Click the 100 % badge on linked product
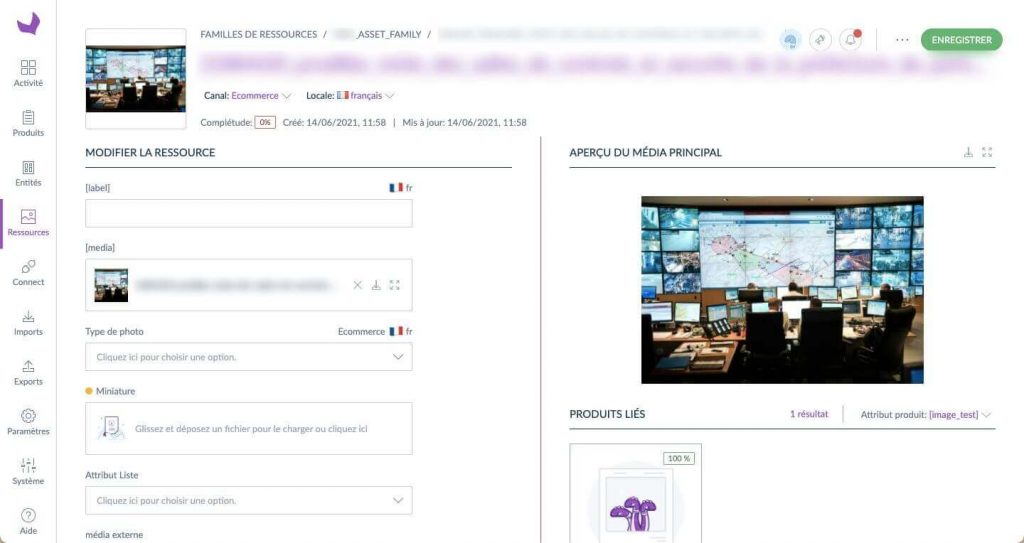 (x=679, y=459)
